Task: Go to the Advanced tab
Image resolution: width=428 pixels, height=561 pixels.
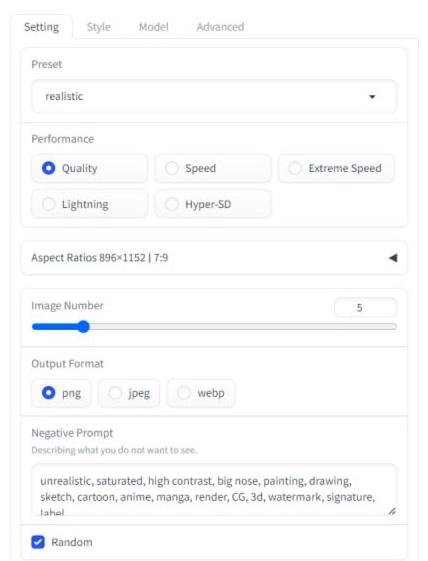Action: [220, 27]
